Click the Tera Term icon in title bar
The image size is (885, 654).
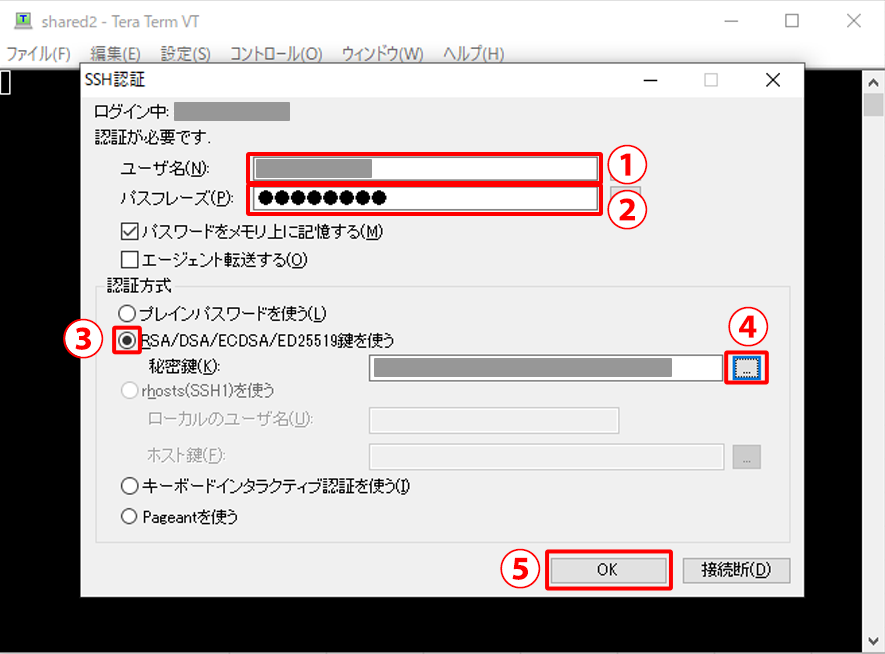(x=22, y=20)
